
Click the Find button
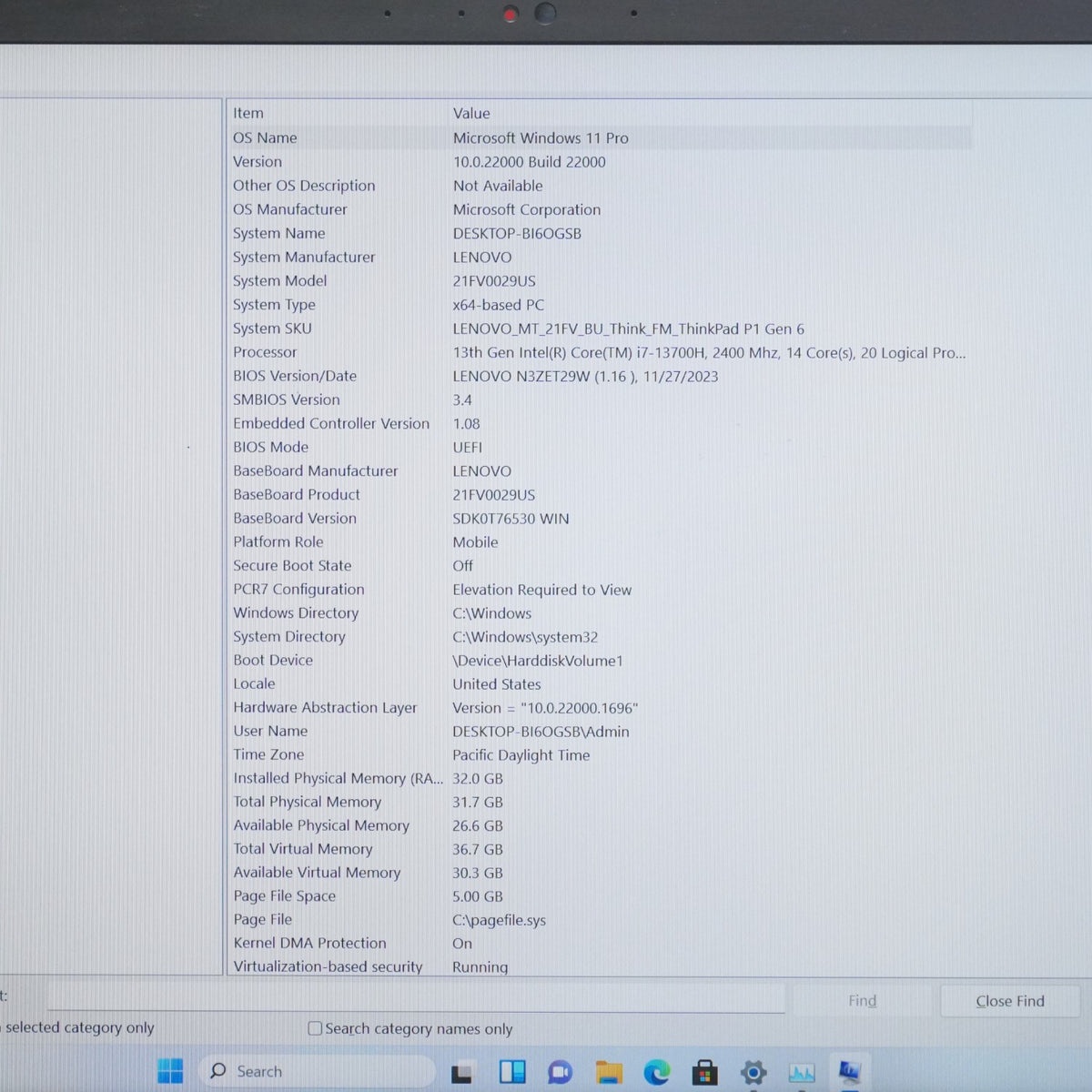[863, 1001]
